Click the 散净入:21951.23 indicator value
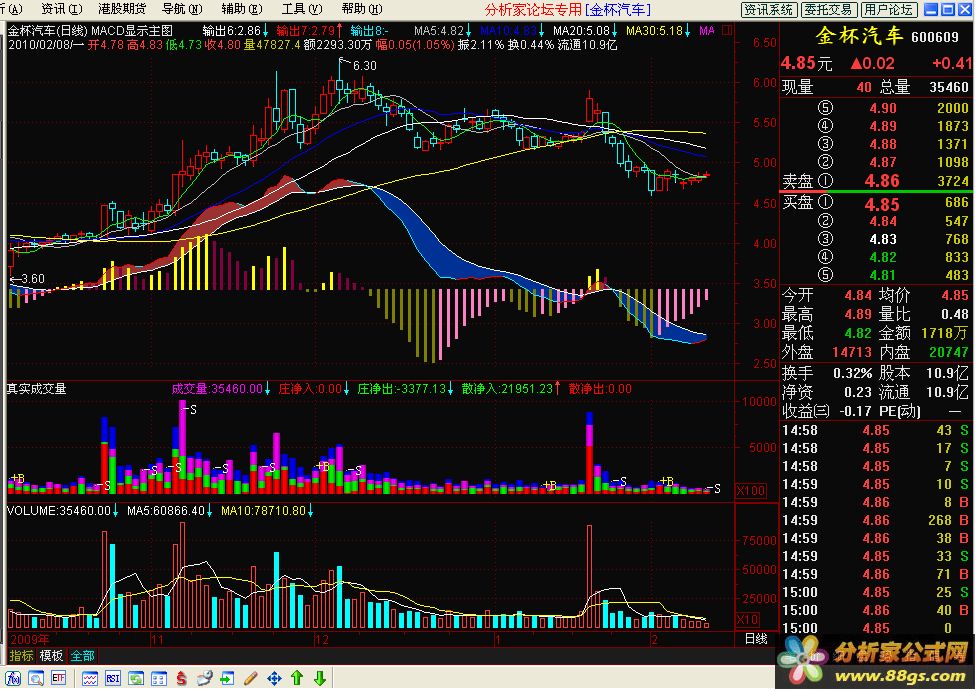This screenshot has height=691, width=977. click(507, 389)
